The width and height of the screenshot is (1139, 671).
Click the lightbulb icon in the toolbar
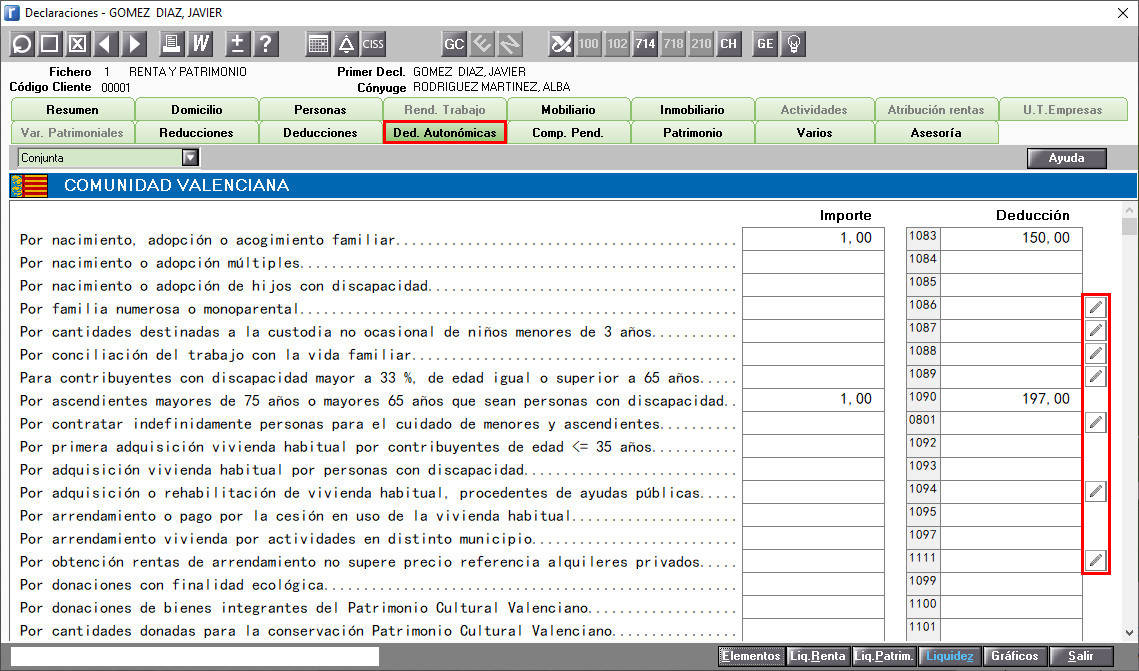point(794,44)
